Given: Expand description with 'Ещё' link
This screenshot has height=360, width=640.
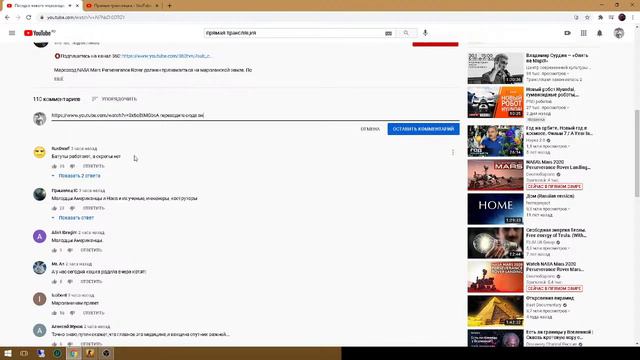Looking at the screenshot, I should pyautogui.click(x=58, y=79).
